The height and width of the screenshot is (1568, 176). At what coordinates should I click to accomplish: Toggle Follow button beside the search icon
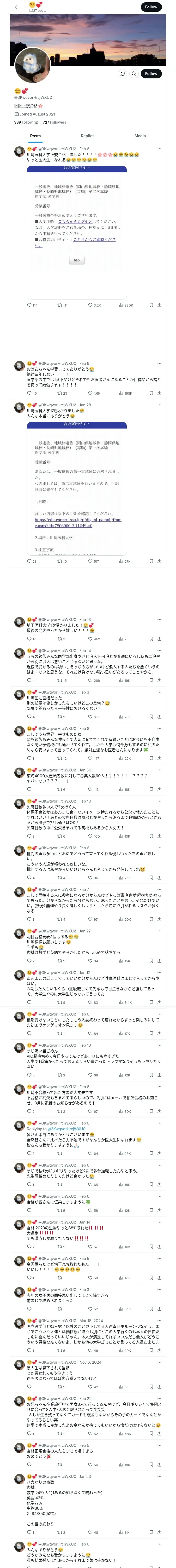[x=151, y=74]
